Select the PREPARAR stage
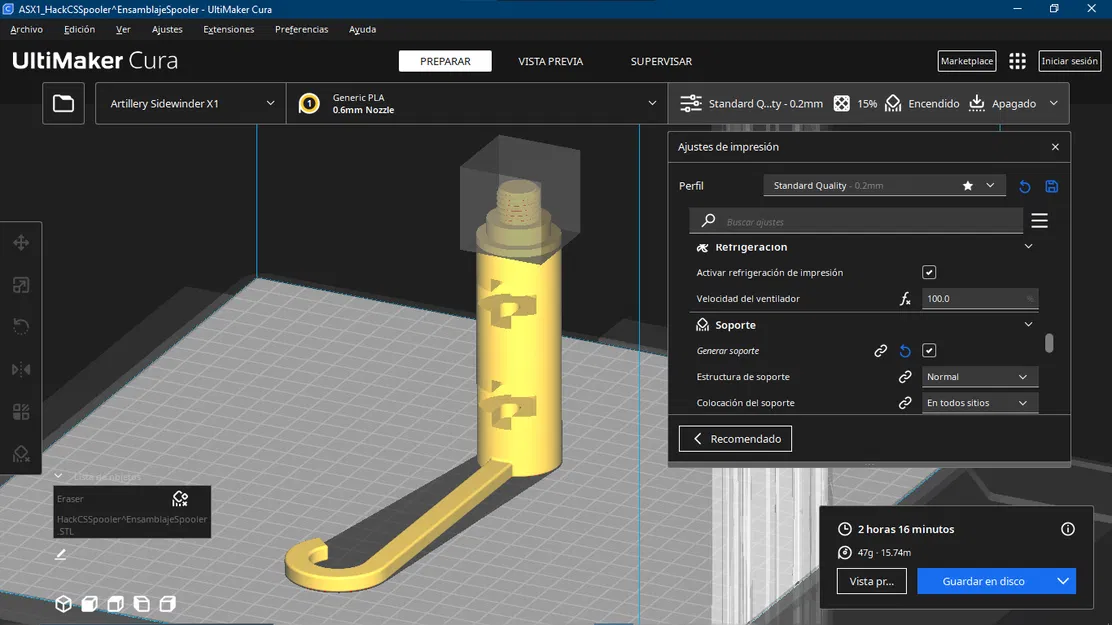 (x=445, y=61)
